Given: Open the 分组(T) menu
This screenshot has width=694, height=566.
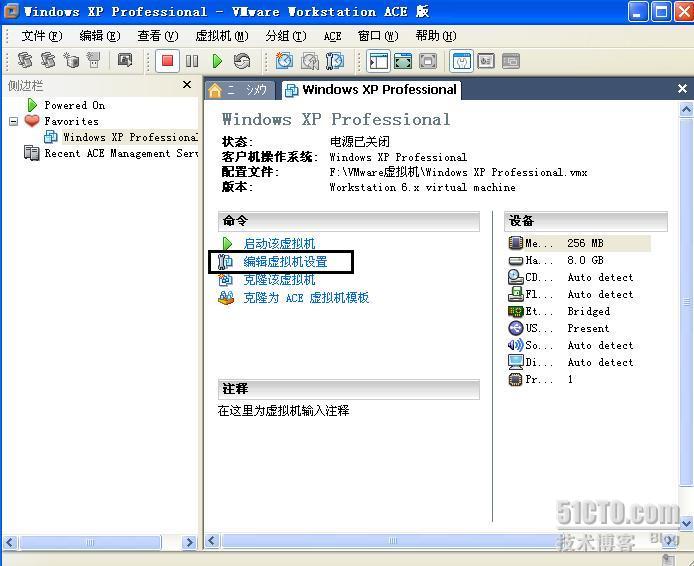Looking at the screenshot, I should coord(285,36).
